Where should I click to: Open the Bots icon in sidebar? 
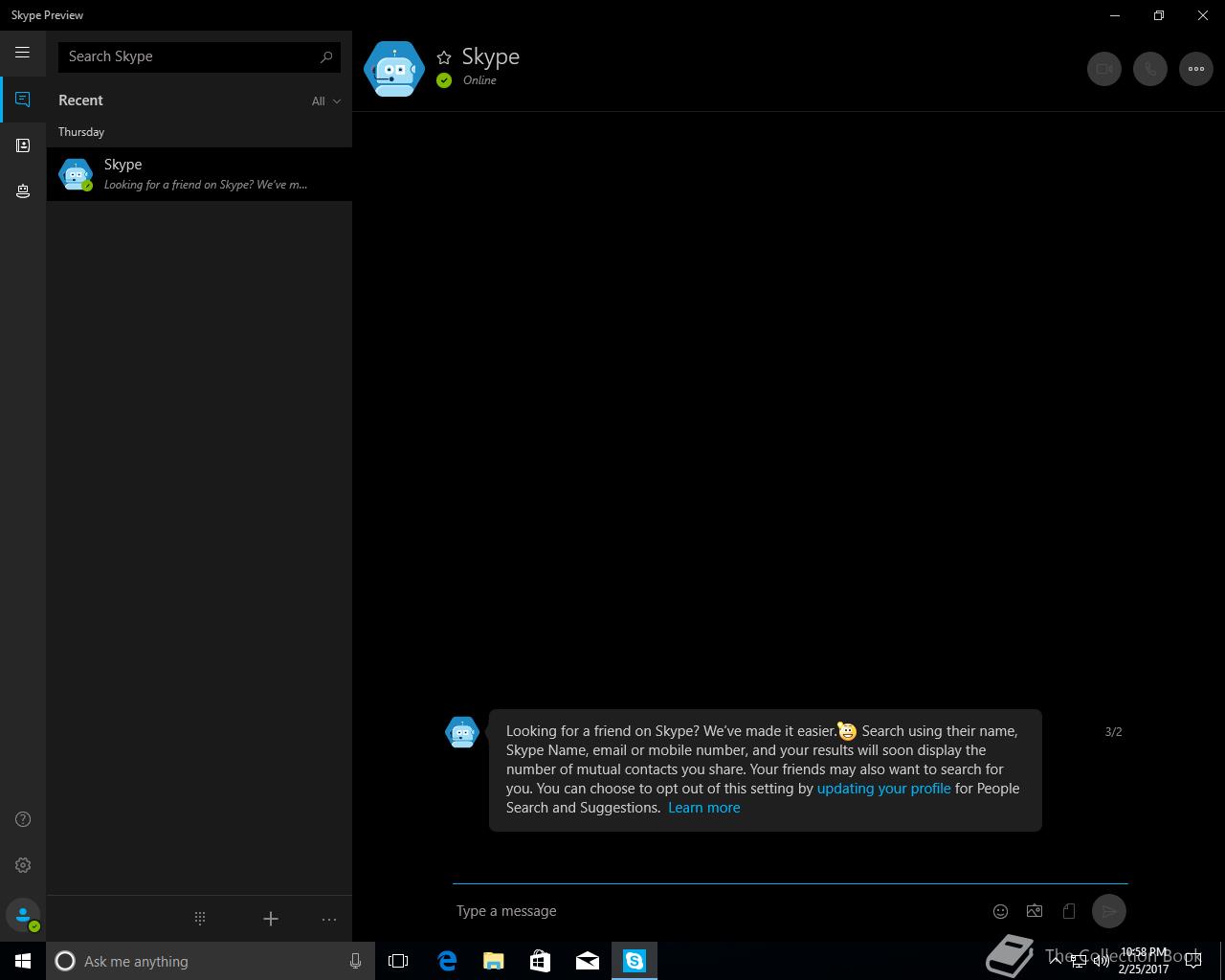pos(23,191)
